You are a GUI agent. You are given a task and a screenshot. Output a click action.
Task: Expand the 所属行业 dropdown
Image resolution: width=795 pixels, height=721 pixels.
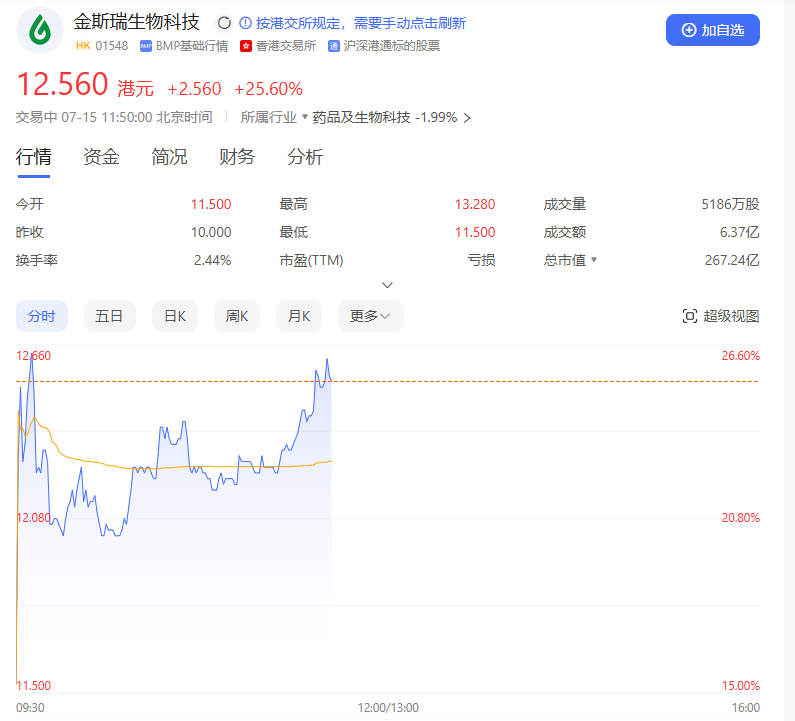coord(305,117)
